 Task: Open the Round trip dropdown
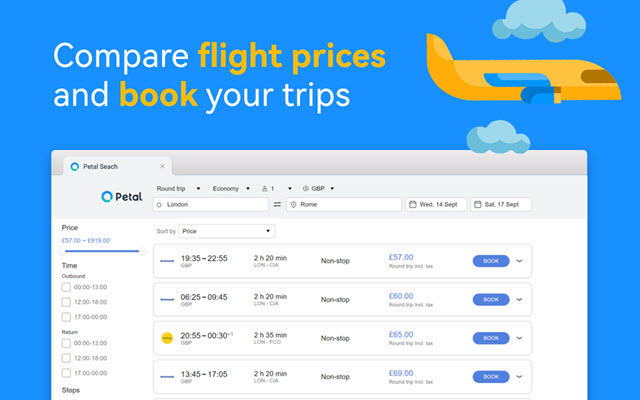179,188
